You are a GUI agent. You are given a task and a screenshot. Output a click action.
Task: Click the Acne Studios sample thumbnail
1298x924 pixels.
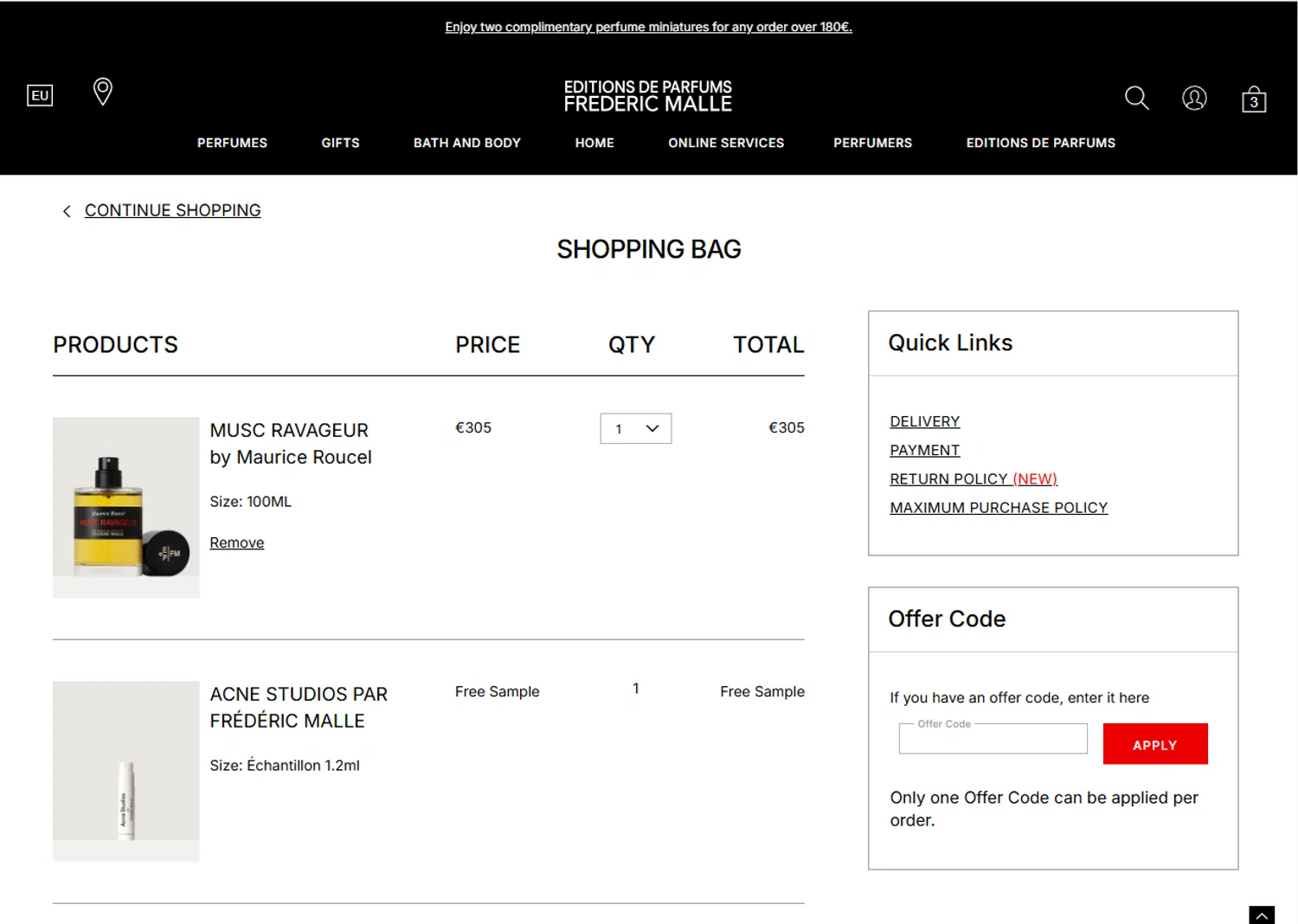click(126, 771)
